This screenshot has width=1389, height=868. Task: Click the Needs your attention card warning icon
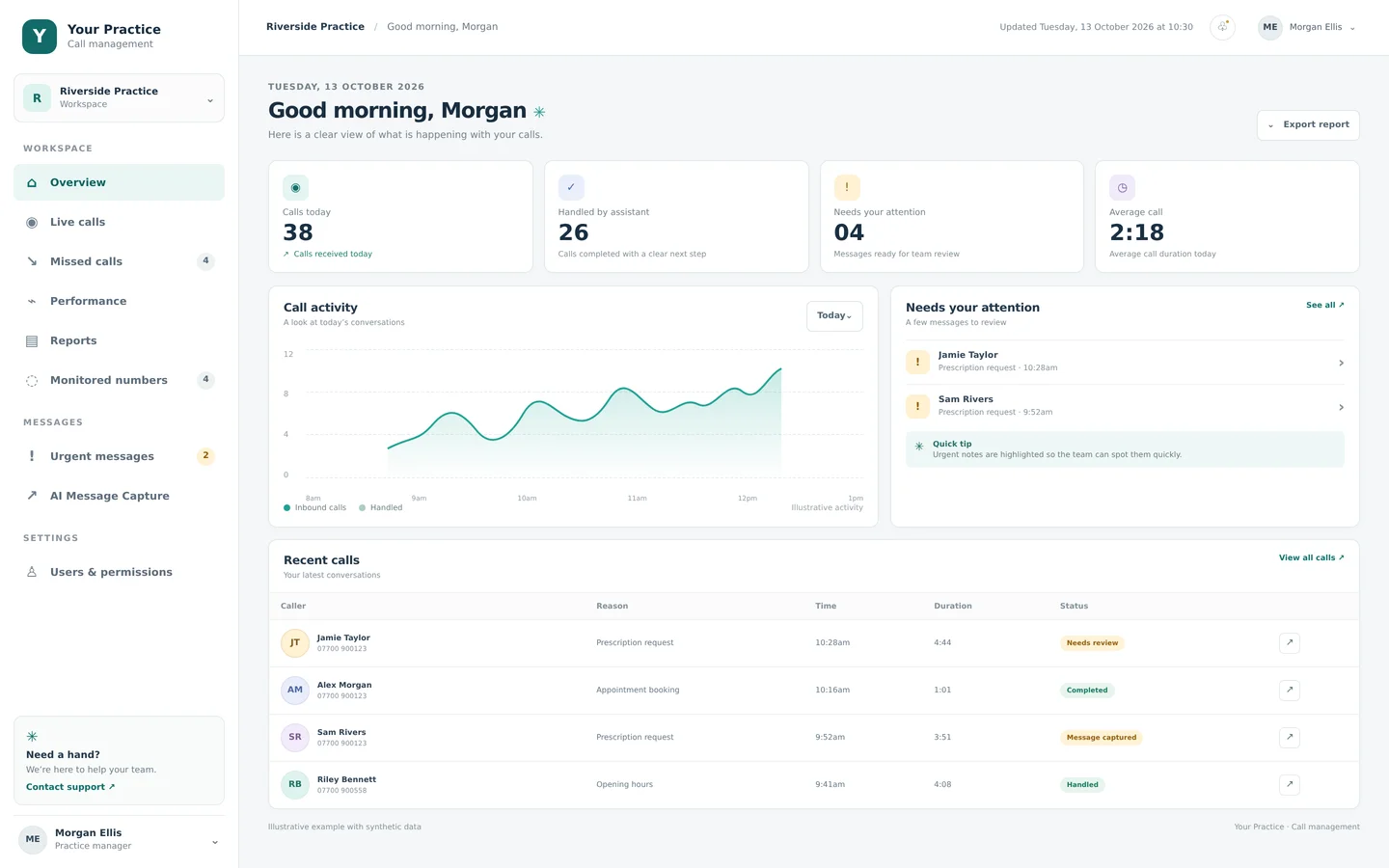click(847, 188)
